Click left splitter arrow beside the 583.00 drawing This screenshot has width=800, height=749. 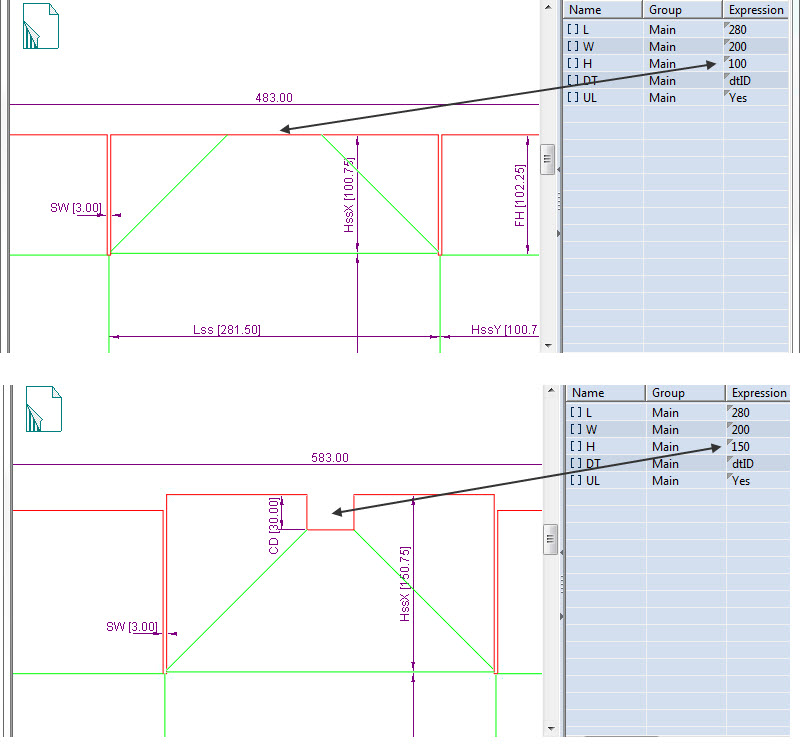click(x=560, y=551)
